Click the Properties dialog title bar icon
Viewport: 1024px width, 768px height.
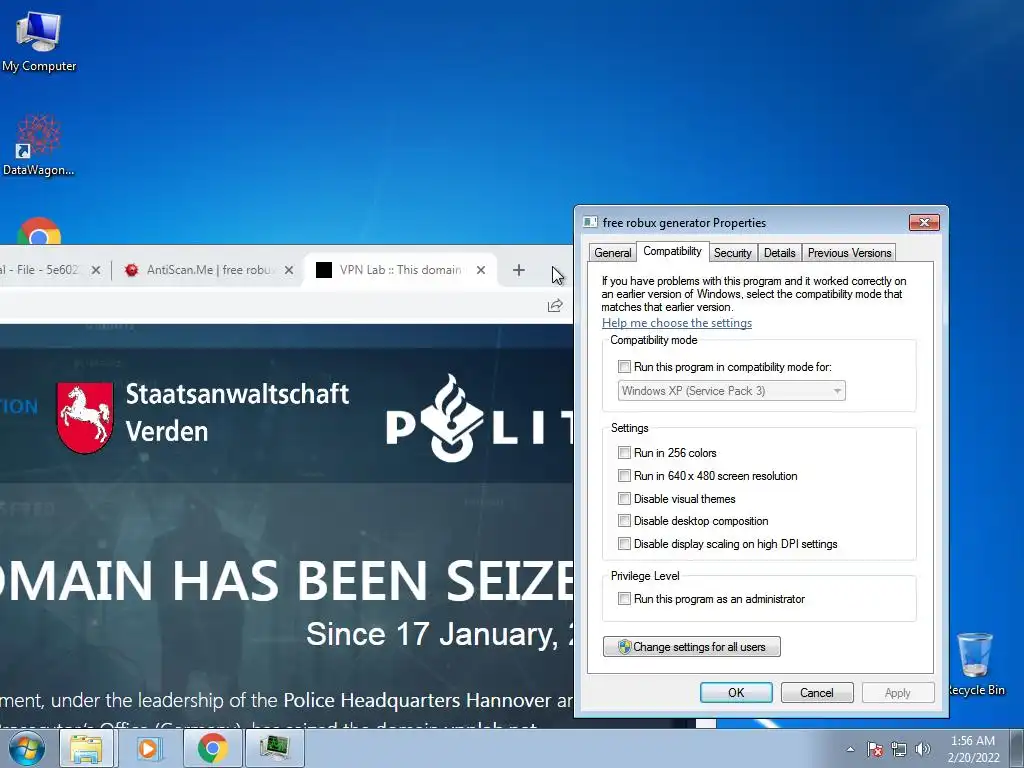(x=590, y=222)
